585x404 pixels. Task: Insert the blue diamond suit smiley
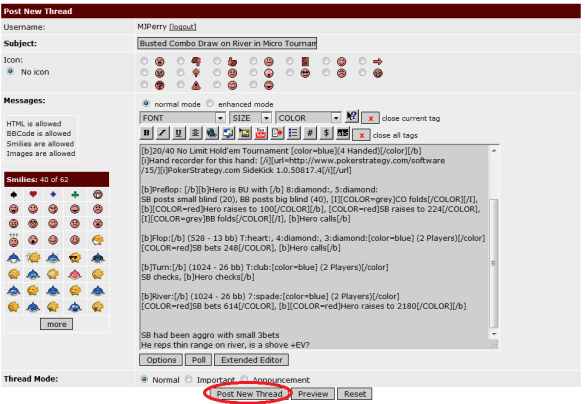coord(53,194)
